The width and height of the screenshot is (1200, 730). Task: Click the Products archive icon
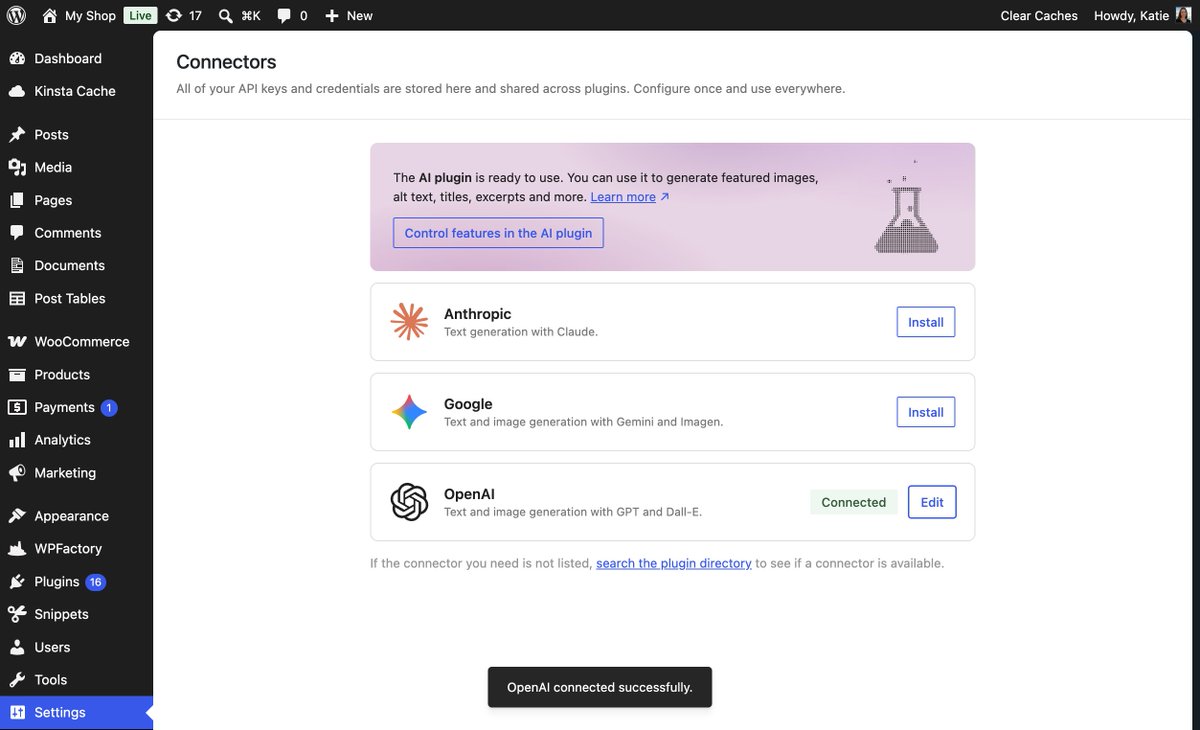point(17,374)
